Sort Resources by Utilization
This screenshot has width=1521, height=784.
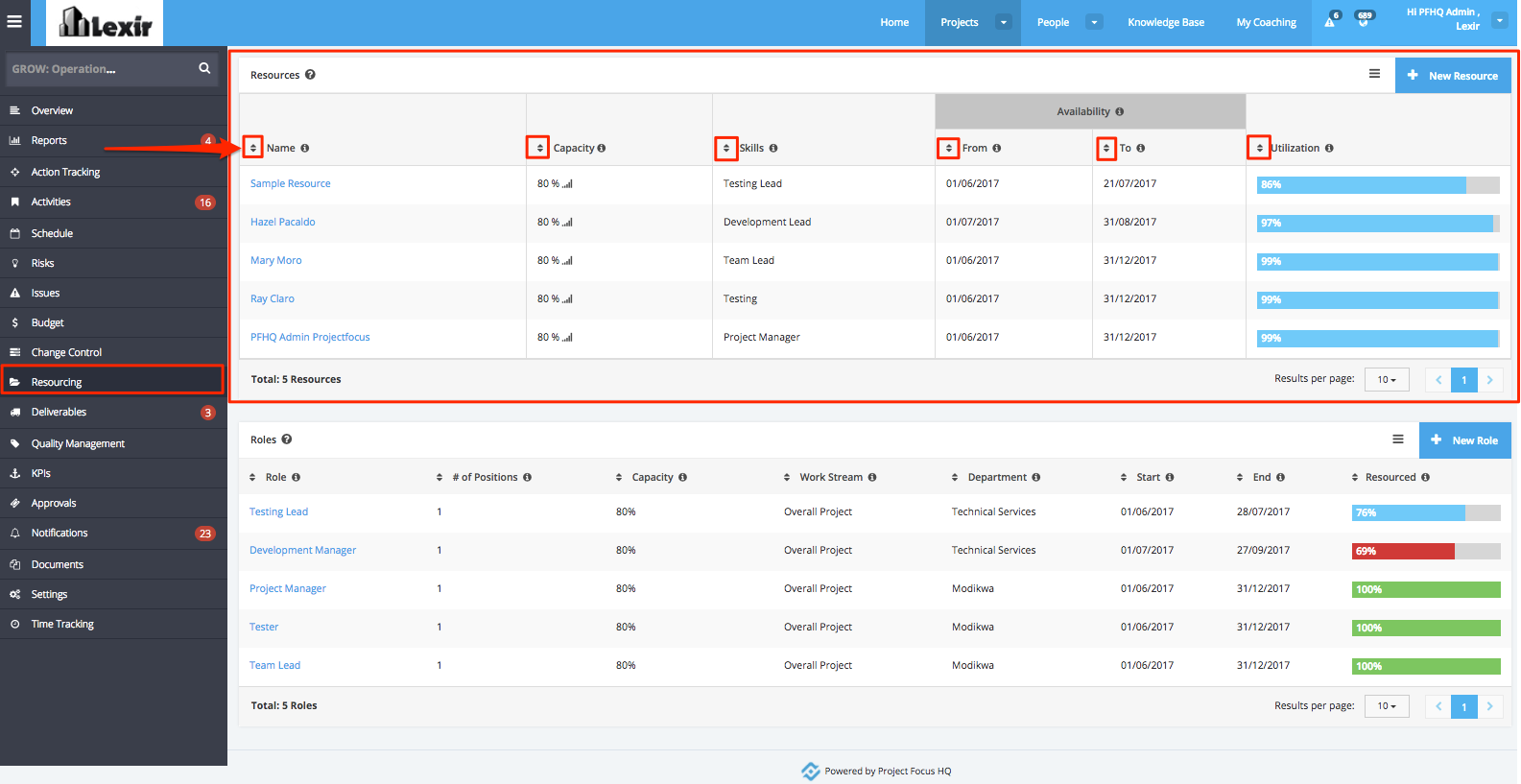coord(1260,148)
